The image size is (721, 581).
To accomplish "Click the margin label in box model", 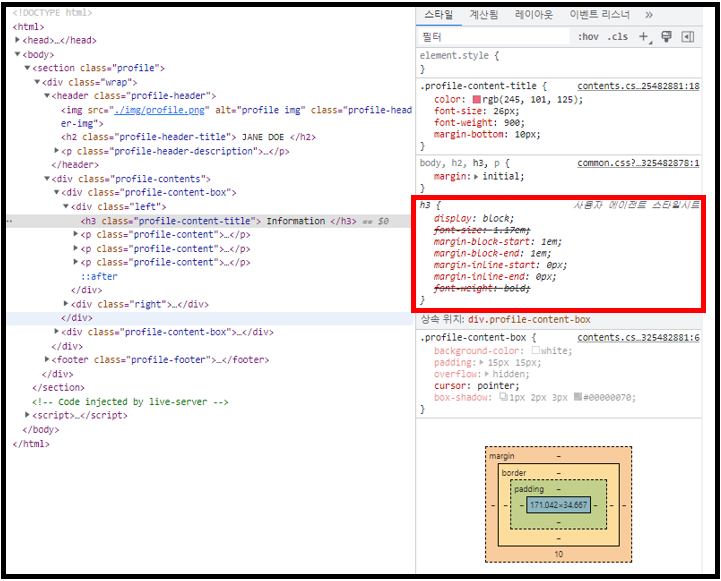I will click(502, 456).
